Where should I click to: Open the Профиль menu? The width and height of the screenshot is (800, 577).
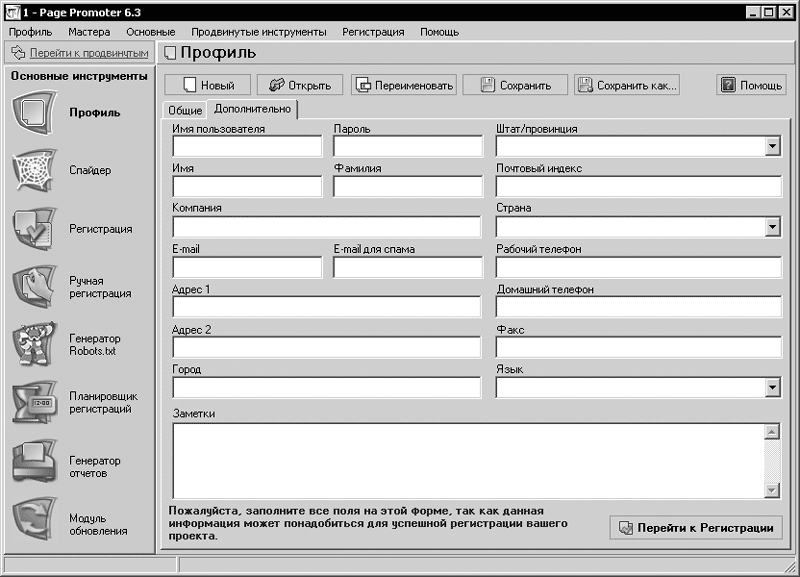(x=31, y=32)
